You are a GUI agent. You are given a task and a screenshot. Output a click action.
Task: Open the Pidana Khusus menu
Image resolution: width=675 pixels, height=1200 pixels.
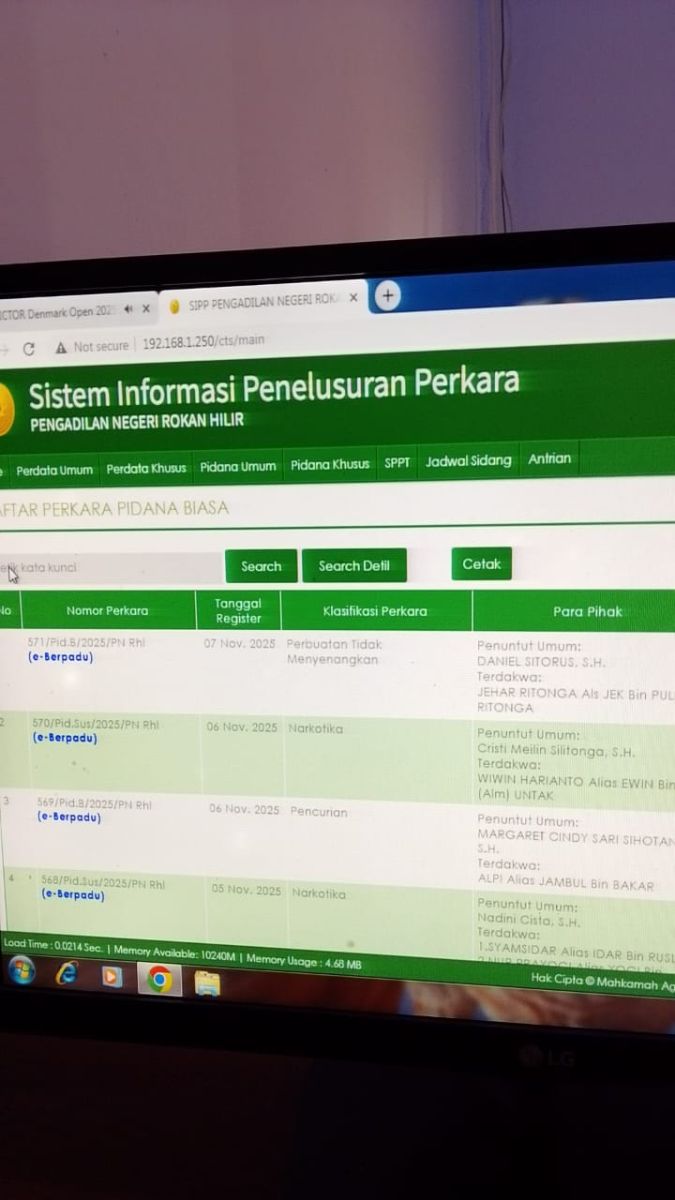tap(330, 464)
